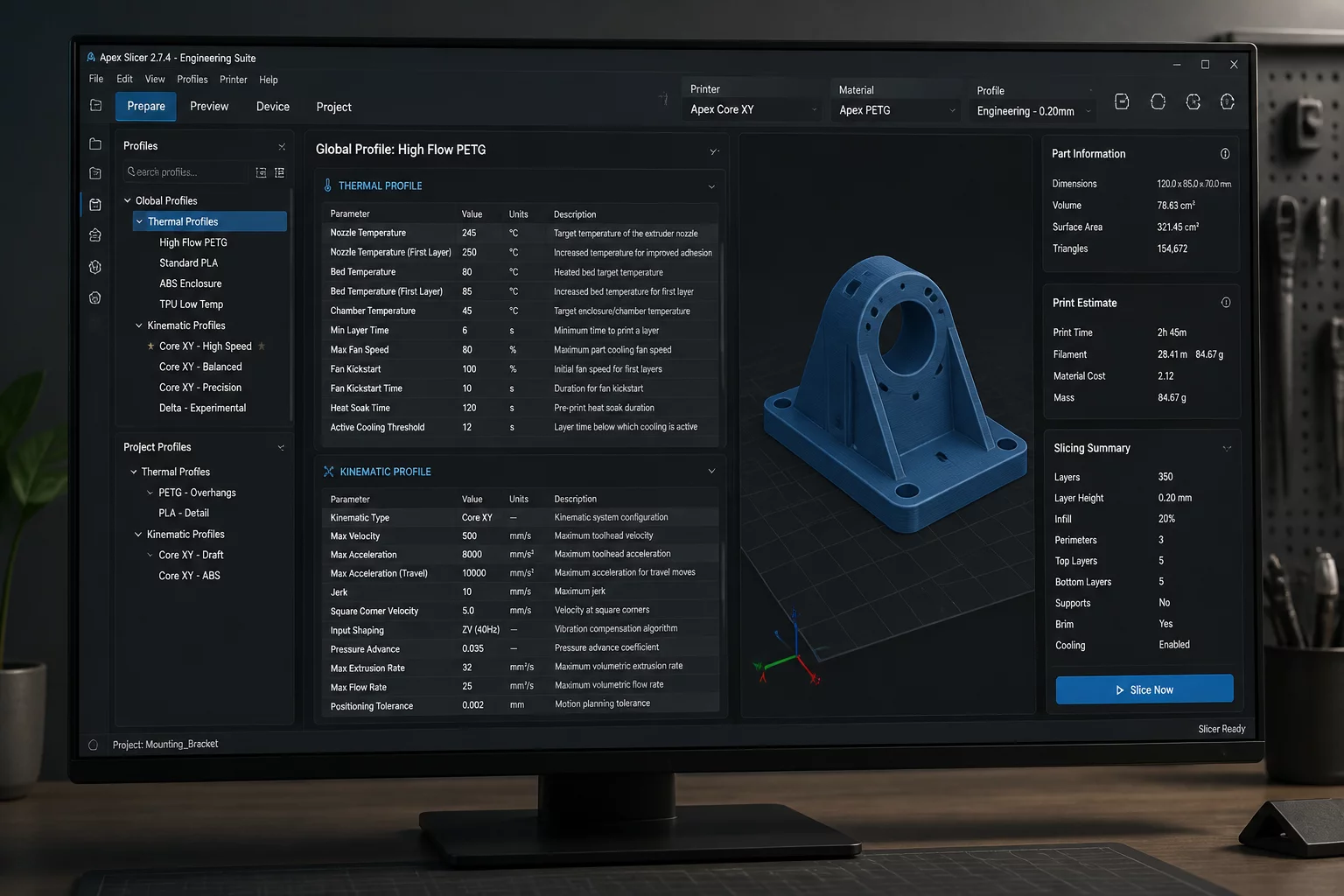The height and width of the screenshot is (896, 1344).
Task: Select the Core XY - ABS project profile
Action: (189, 576)
